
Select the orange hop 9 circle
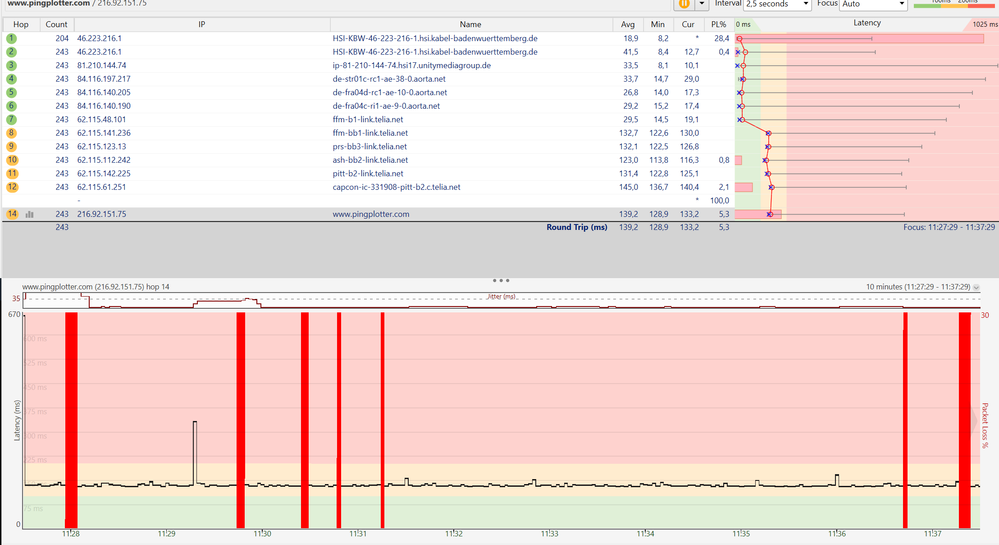[11, 147]
